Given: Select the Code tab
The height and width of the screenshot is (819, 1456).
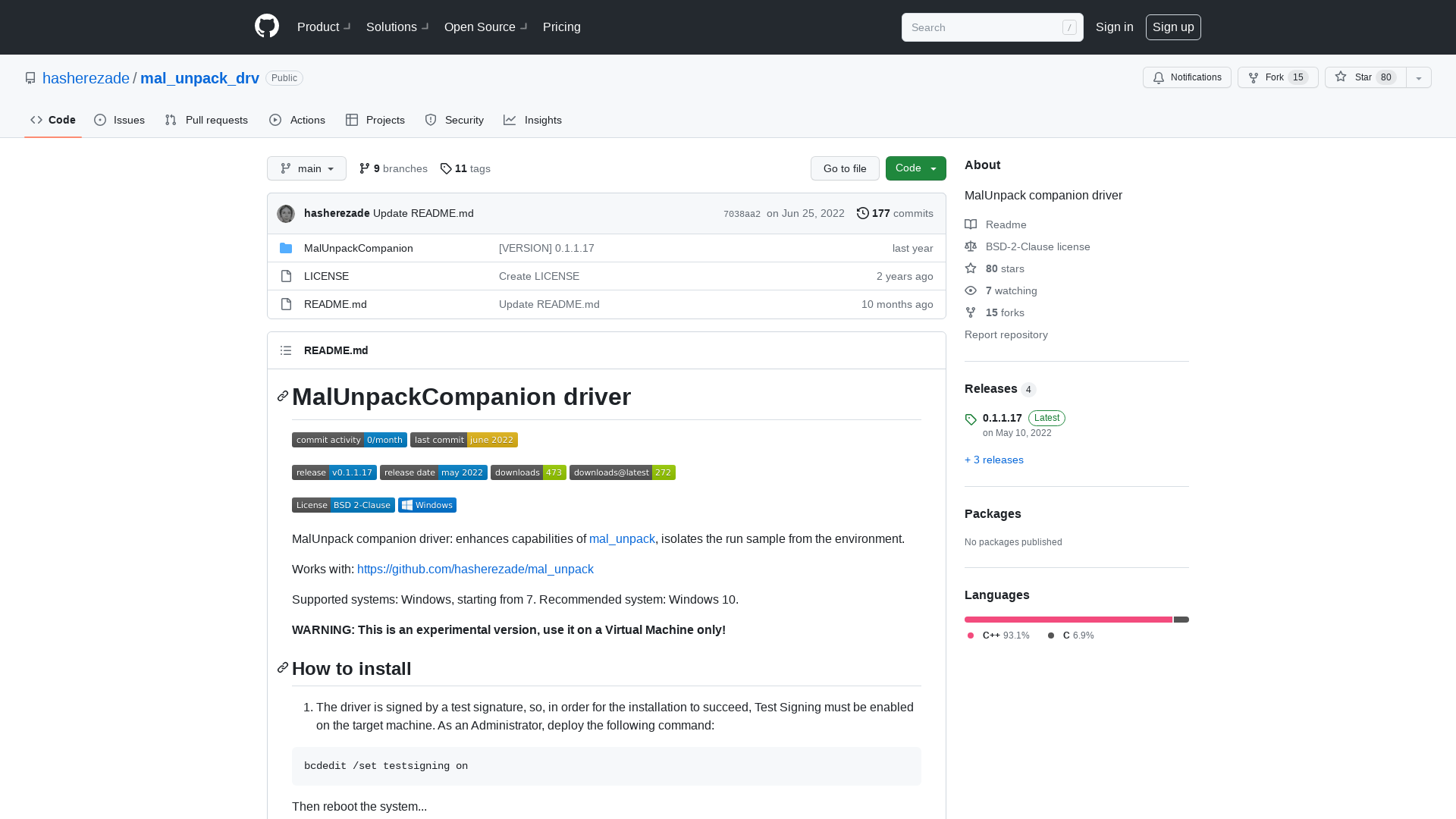Looking at the screenshot, I should pos(53,120).
